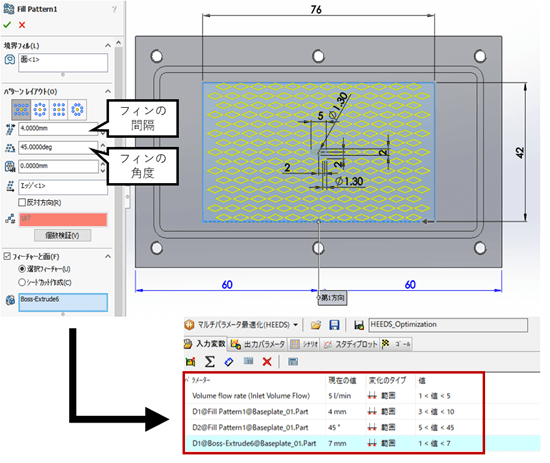Image resolution: width=550 pixels, height=463 pixels.
Task: Decrease the 0.0000mm margin with down stepper
Action: click(102, 170)
